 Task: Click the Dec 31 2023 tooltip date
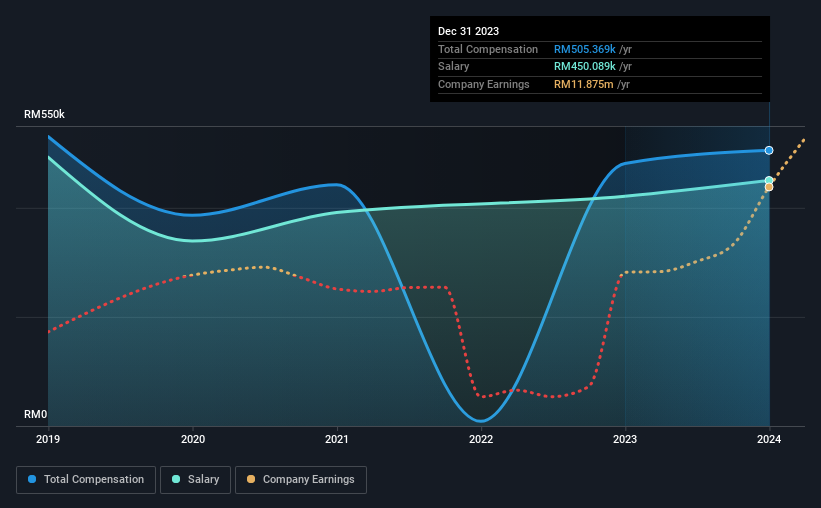[468, 31]
